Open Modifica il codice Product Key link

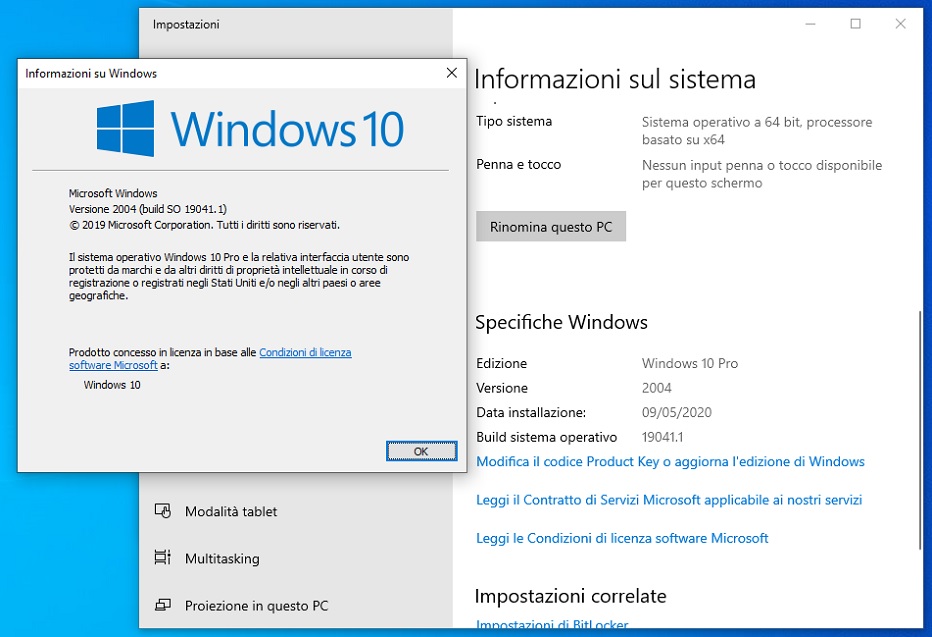(x=670, y=462)
